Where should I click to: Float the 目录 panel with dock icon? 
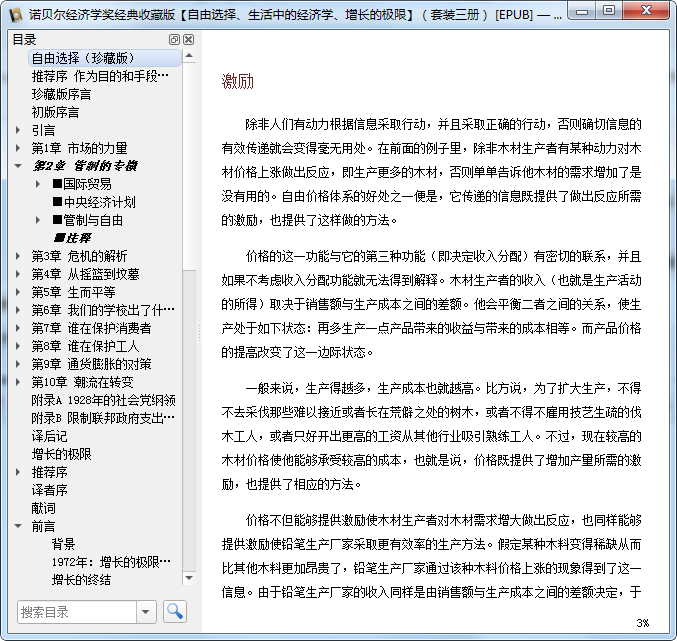174,40
